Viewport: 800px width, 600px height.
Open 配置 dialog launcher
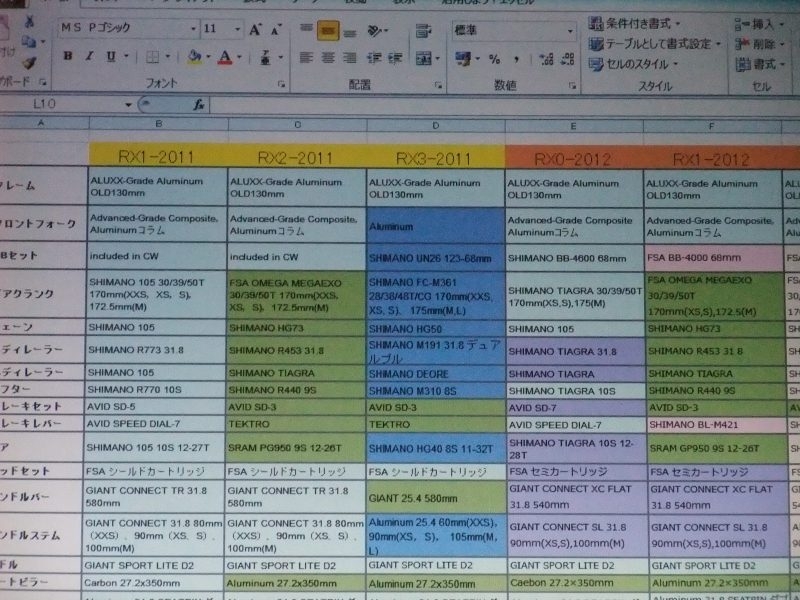pos(438,85)
